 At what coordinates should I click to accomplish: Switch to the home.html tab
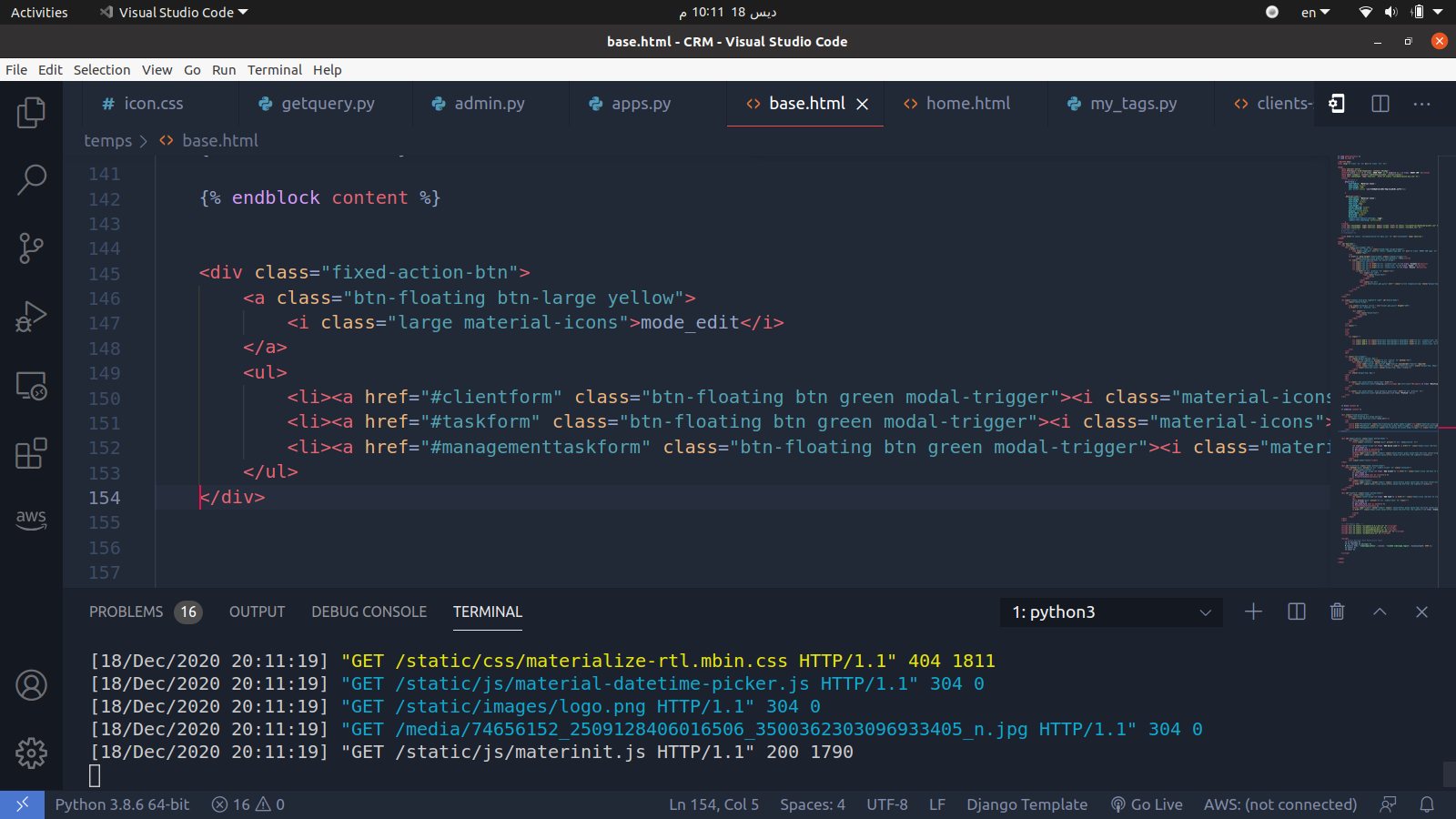[956, 104]
